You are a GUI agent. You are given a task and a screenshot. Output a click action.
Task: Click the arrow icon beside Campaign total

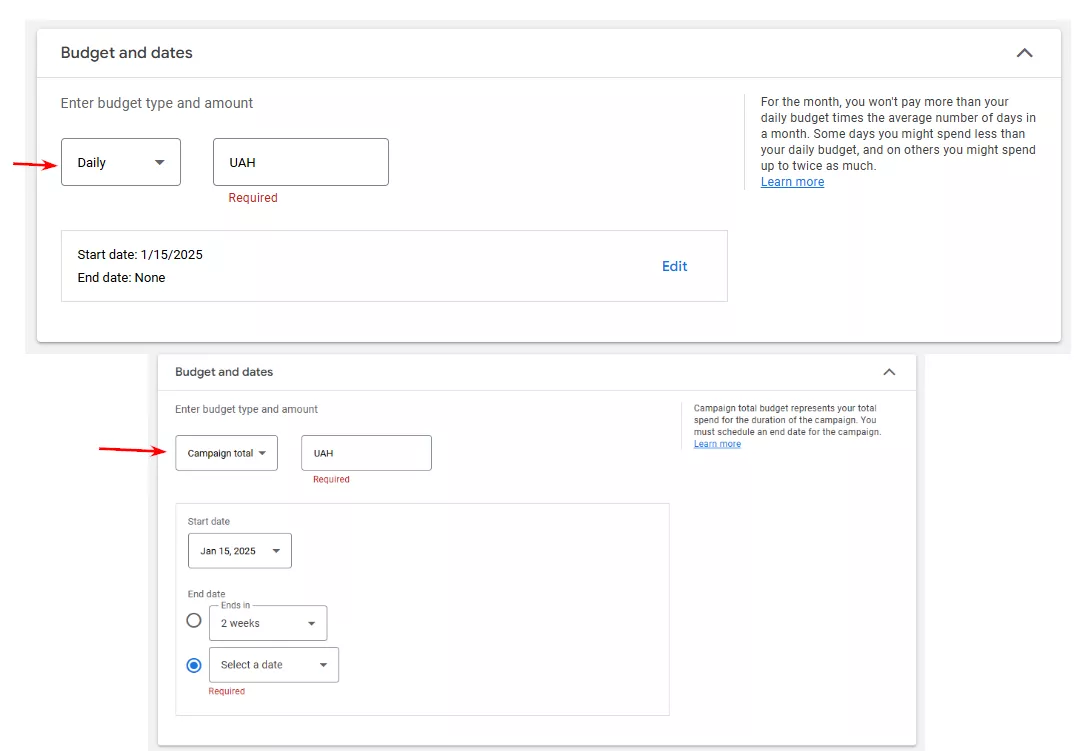262,453
